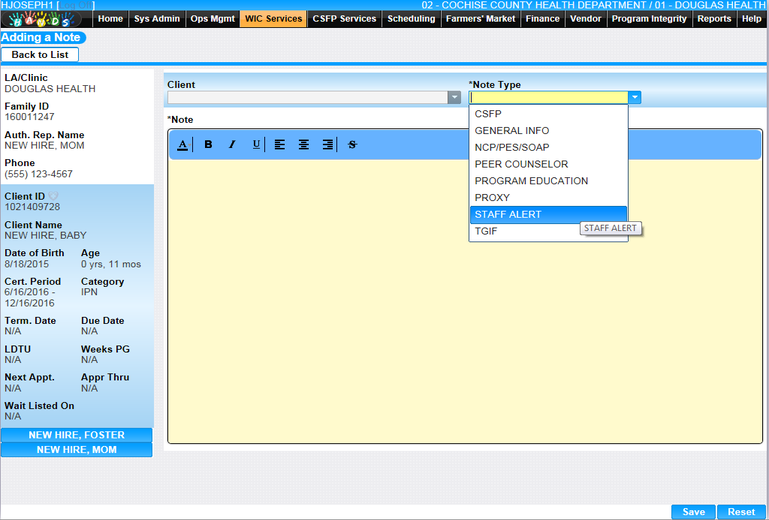This screenshot has height=520, width=769.
Task: Align note text to the left
Action: click(281, 145)
